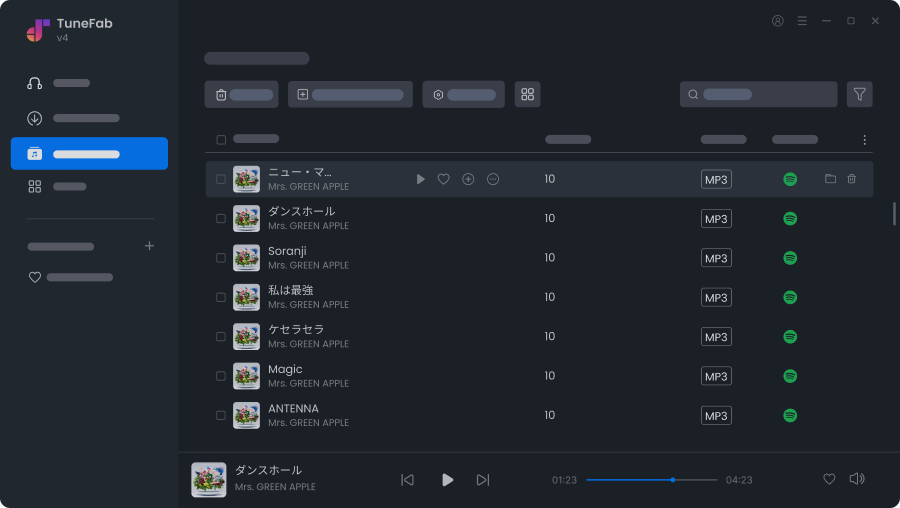
Task: Click the filter funnel icon
Action: (x=859, y=94)
